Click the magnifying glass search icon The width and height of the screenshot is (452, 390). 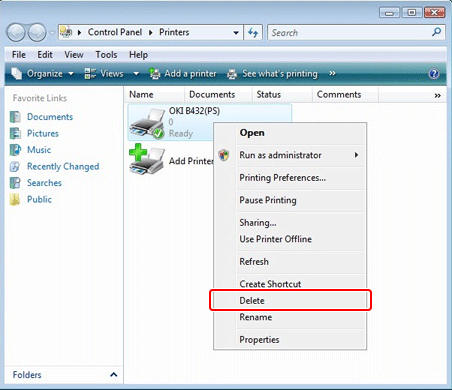436,32
